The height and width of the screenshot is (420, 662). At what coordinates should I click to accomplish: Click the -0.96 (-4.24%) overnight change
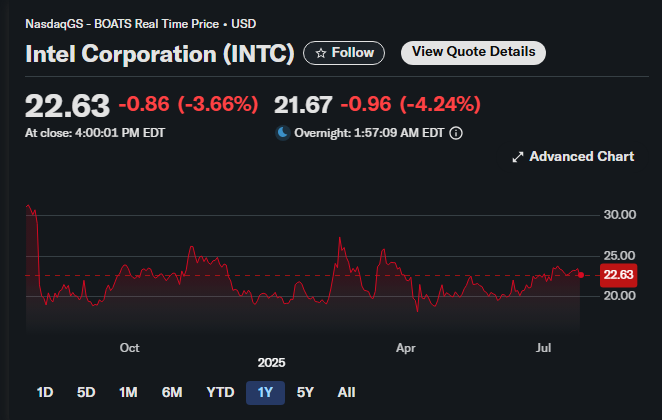click(x=410, y=104)
